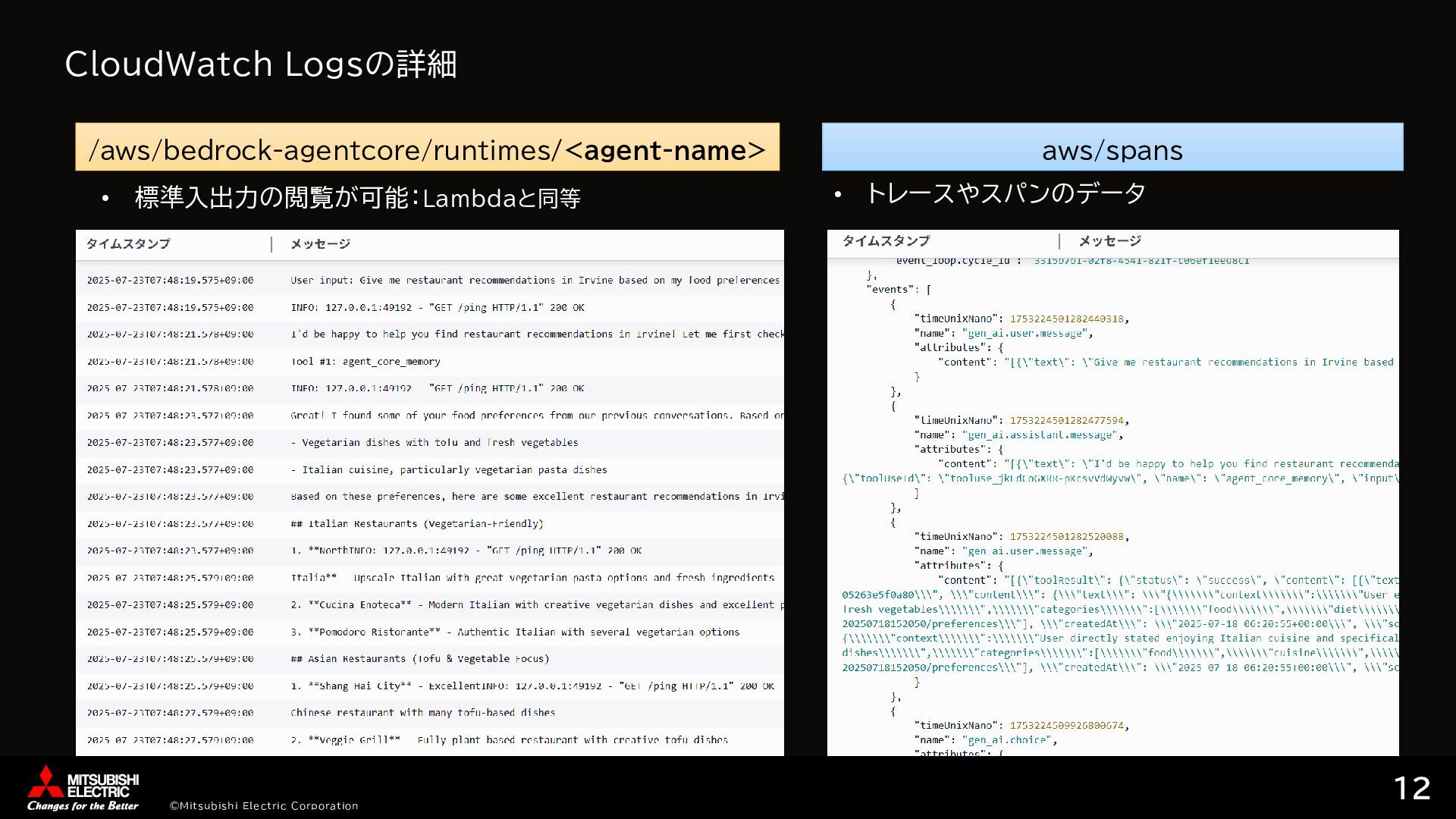This screenshot has width=1456, height=819.
Task: Click '3. **Pomodoro Ristorante**' log row
Action: [430, 632]
